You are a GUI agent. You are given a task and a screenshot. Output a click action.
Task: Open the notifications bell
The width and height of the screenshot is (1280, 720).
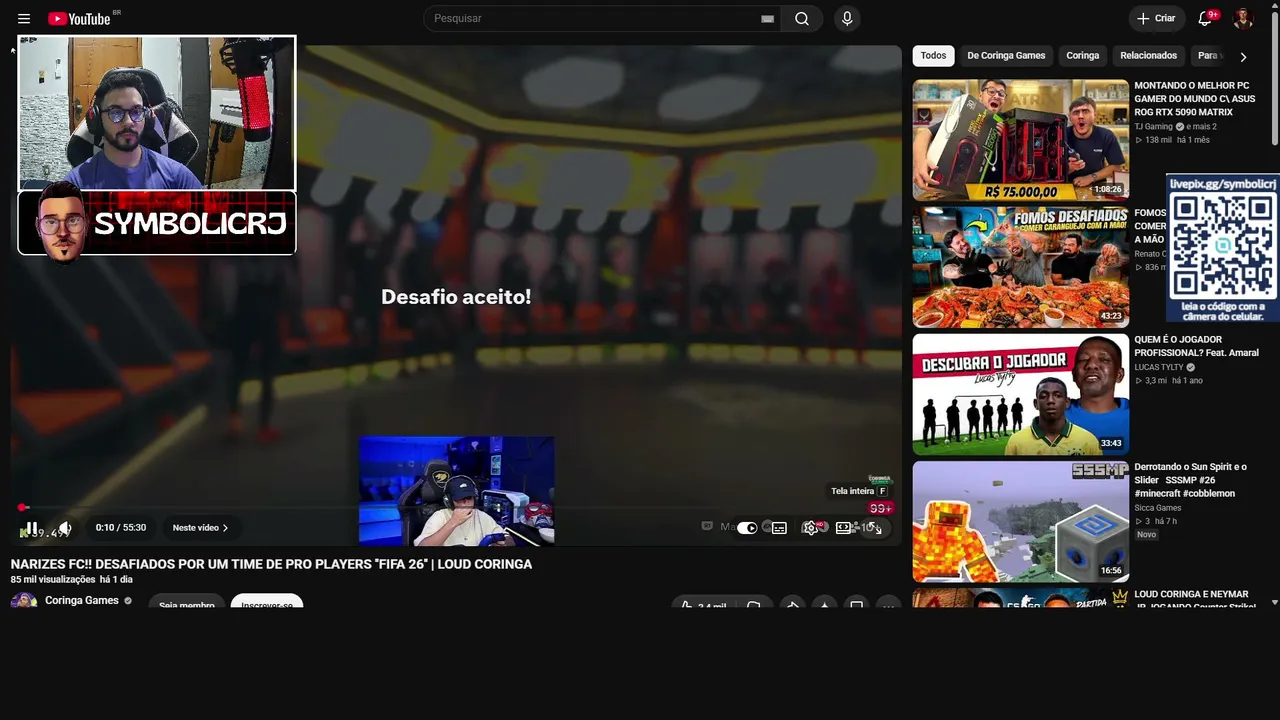click(1206, 19)
